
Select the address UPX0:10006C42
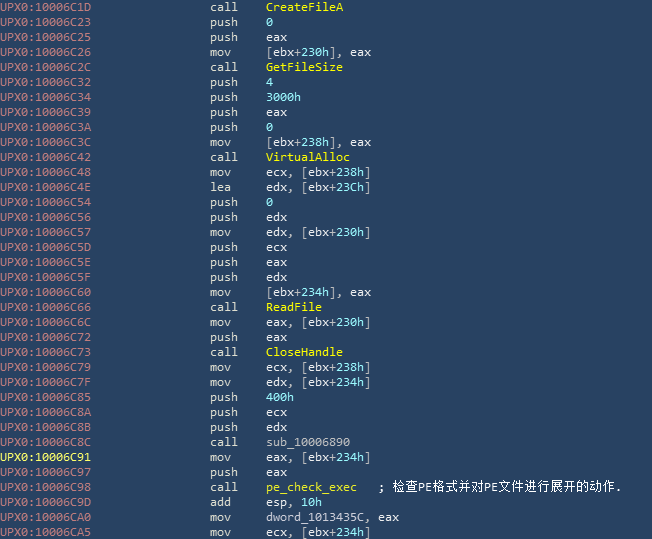tap(45, 157)
